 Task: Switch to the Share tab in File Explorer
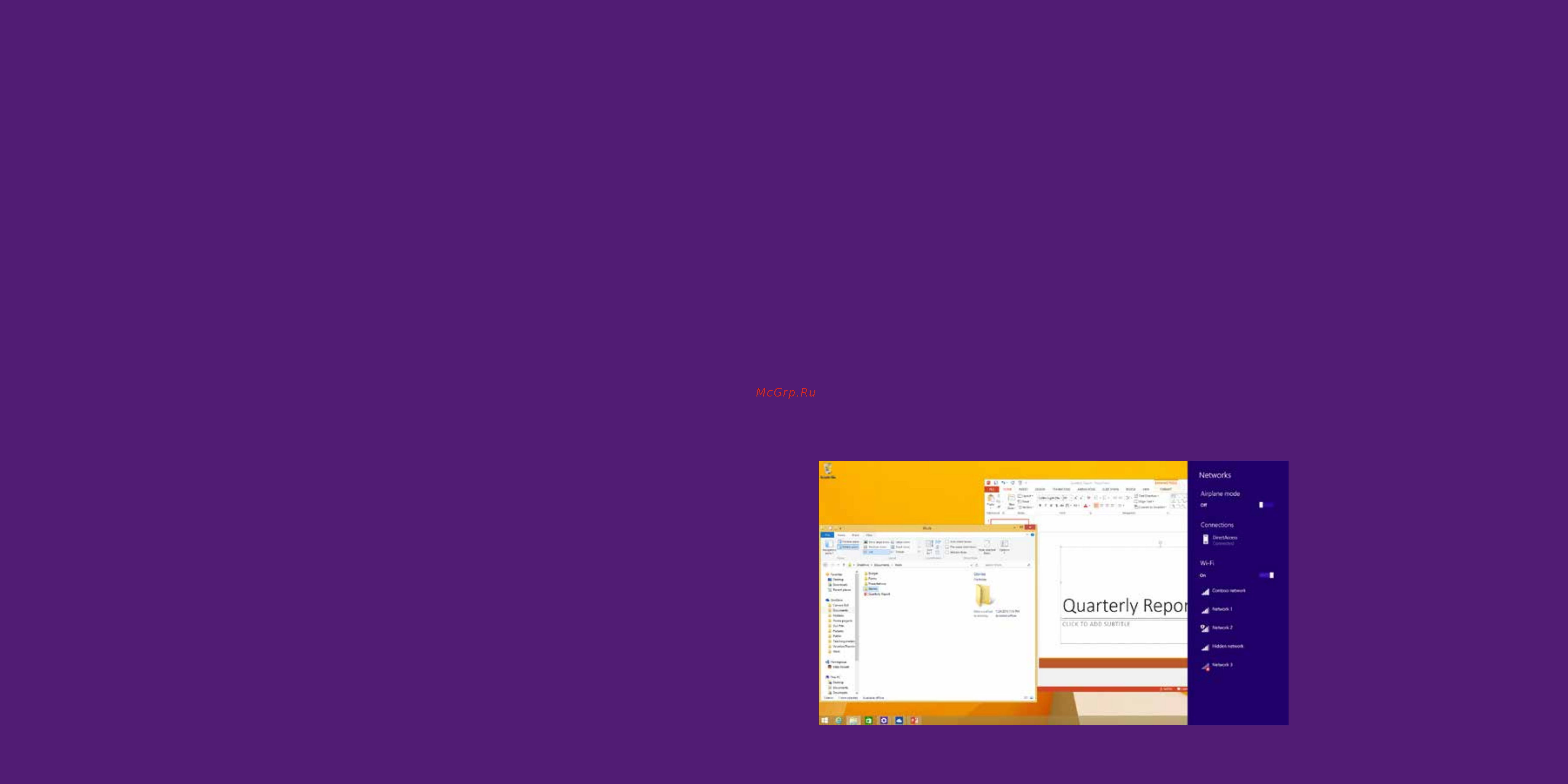pyautogui.click(x=855, y=535)
